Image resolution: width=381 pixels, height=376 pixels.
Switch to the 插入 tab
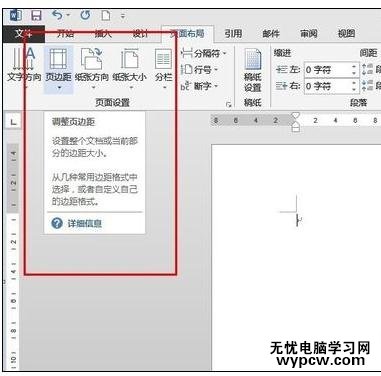coord(103,34)
